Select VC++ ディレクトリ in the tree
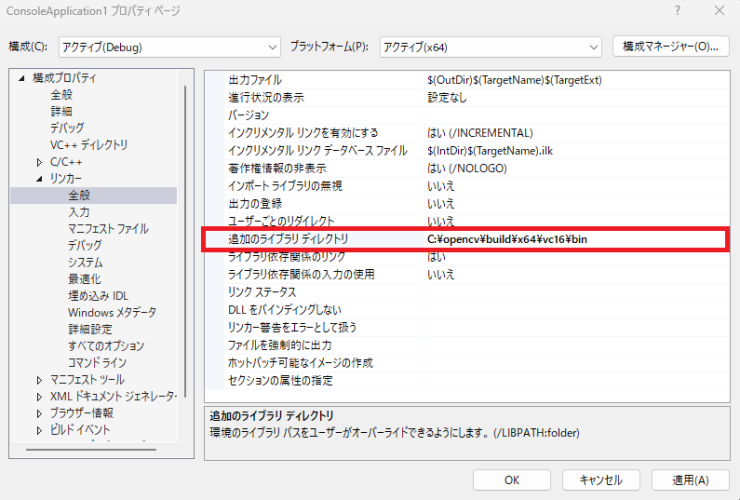The width and height of the screenshot is (740, 500). click(x=89, y=145)
